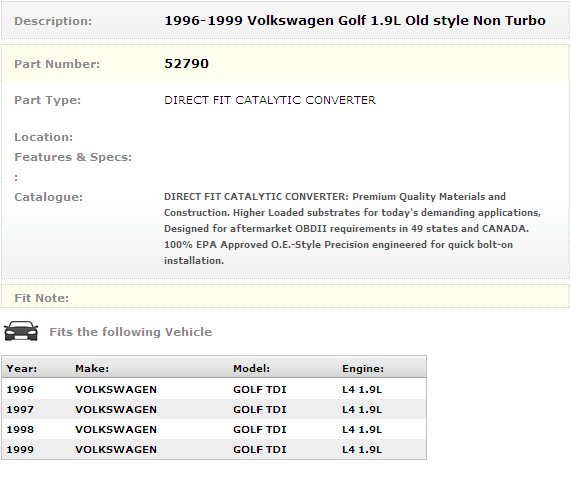
Task: Click GOLF TDI in the 1999 row
Action: [x=260, y=450]
